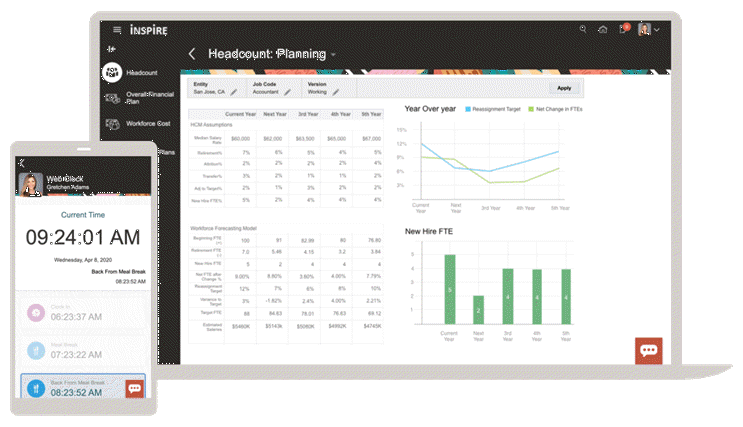Open the Workforce Cost sidebar icon
This screenshot has height=427, width=743.
click(112, 124)
